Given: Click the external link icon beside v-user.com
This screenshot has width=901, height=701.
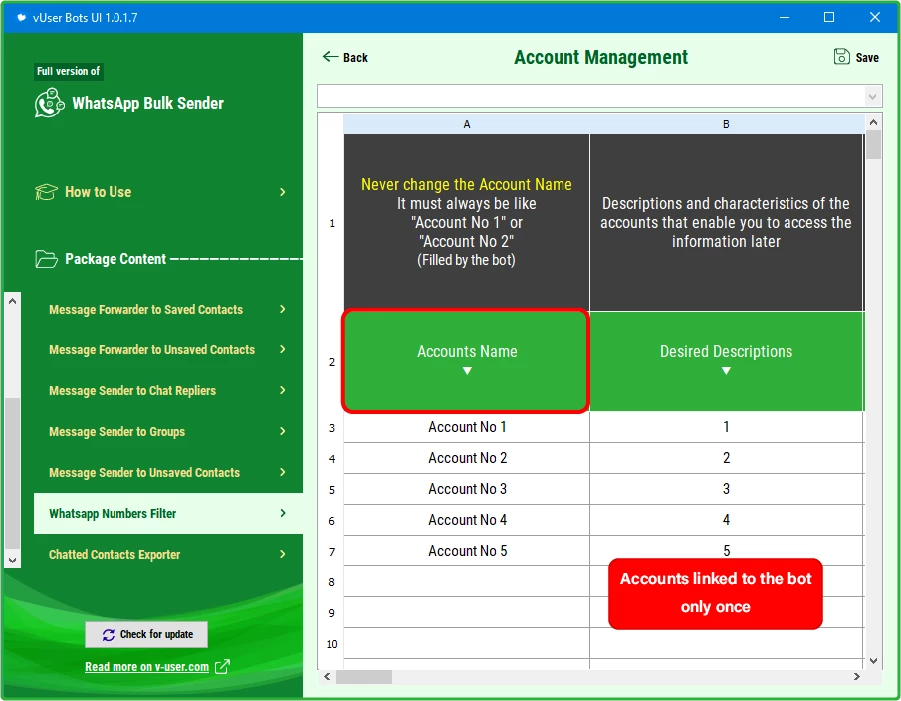Looking at the screenshot, I should click(222, 667).
